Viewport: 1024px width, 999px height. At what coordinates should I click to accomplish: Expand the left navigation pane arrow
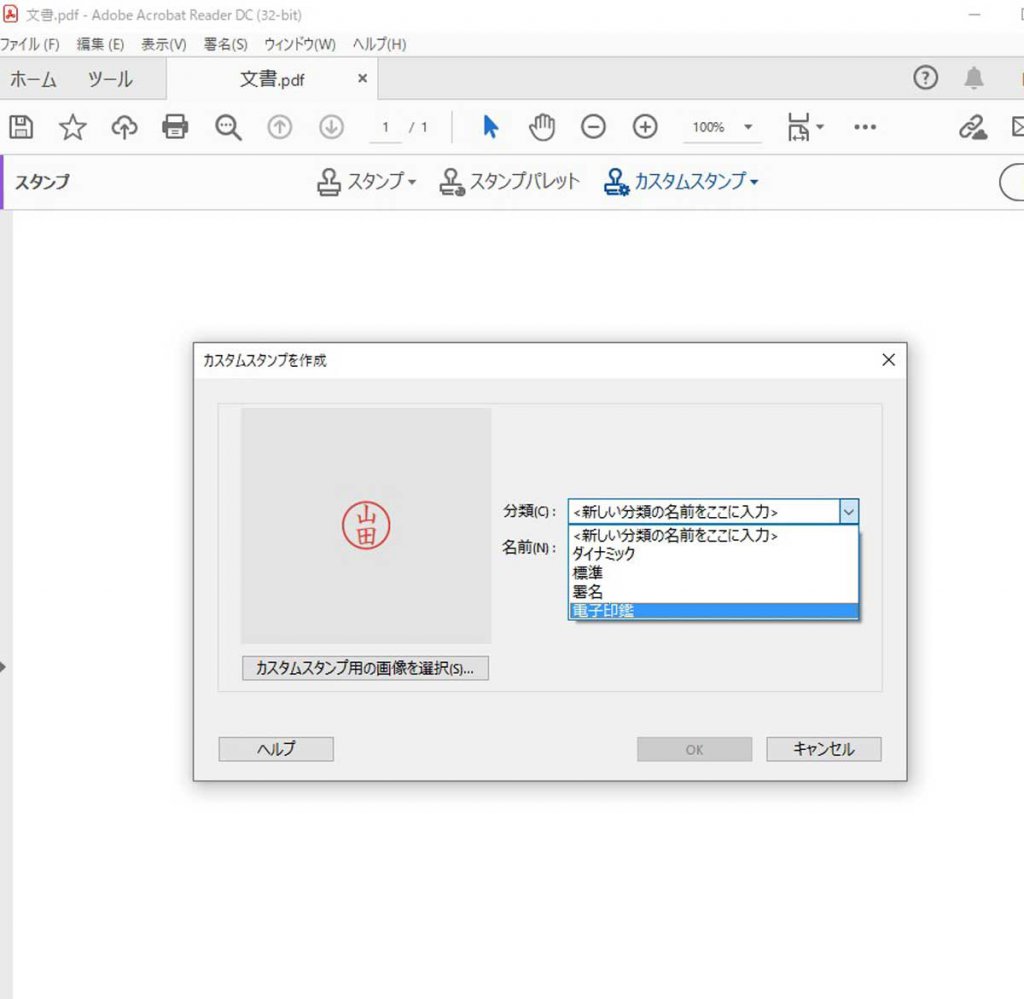click(x=3, y=667)
